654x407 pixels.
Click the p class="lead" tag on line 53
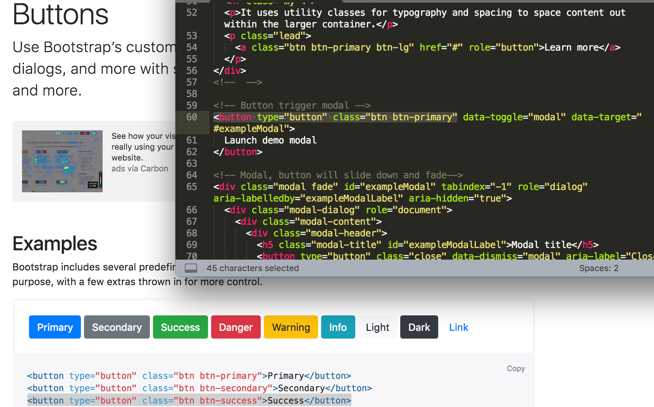pyautogui.click(x=267, y=35)
